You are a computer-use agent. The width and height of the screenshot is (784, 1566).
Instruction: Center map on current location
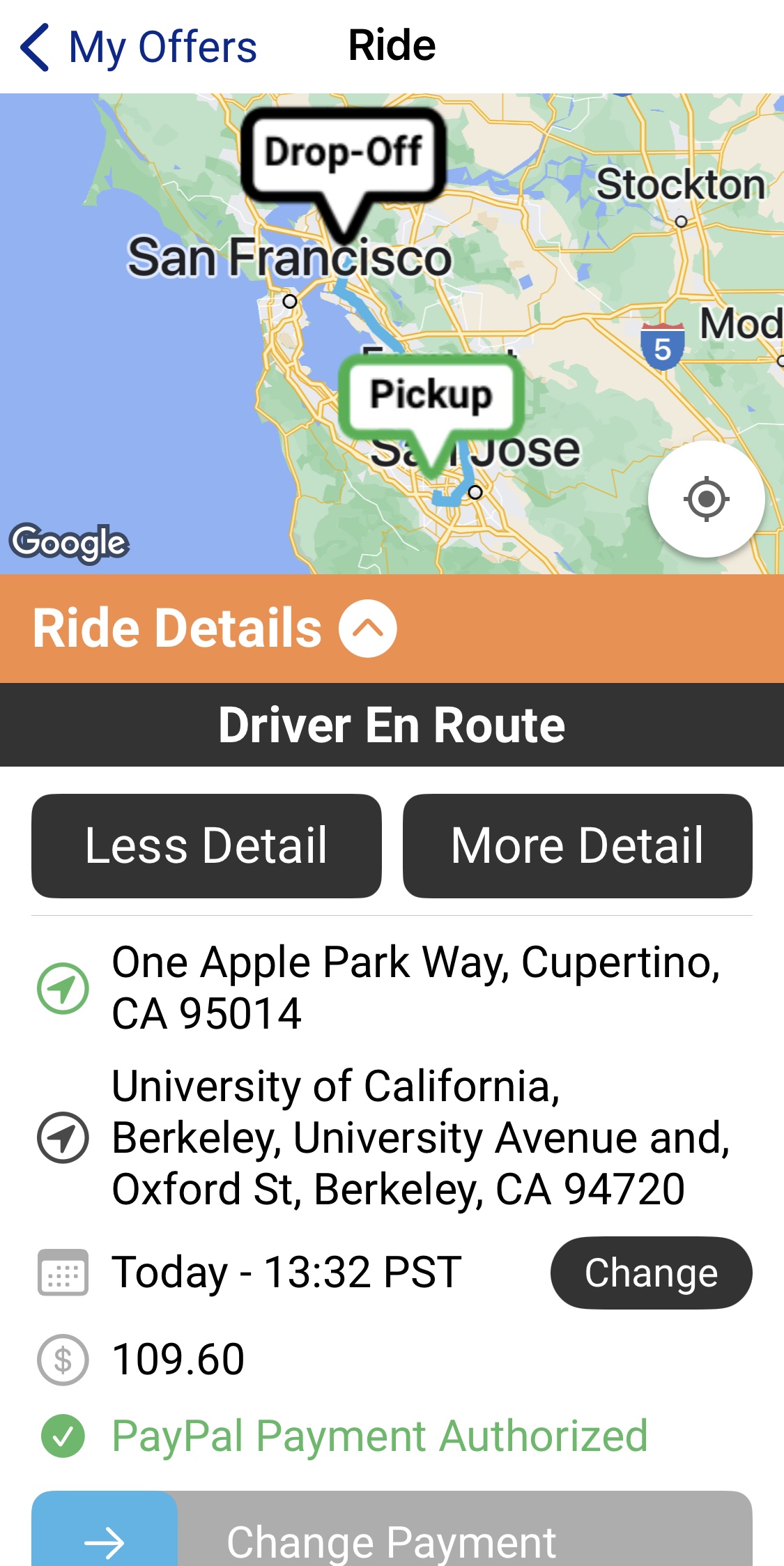[x=706, y=499]
